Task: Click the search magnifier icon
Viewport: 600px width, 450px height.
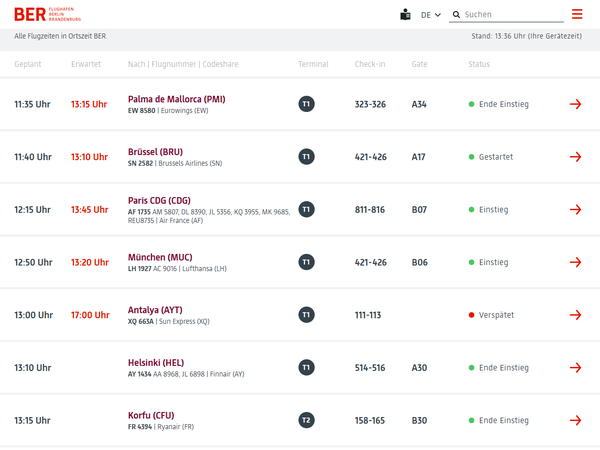Action: 456,15
